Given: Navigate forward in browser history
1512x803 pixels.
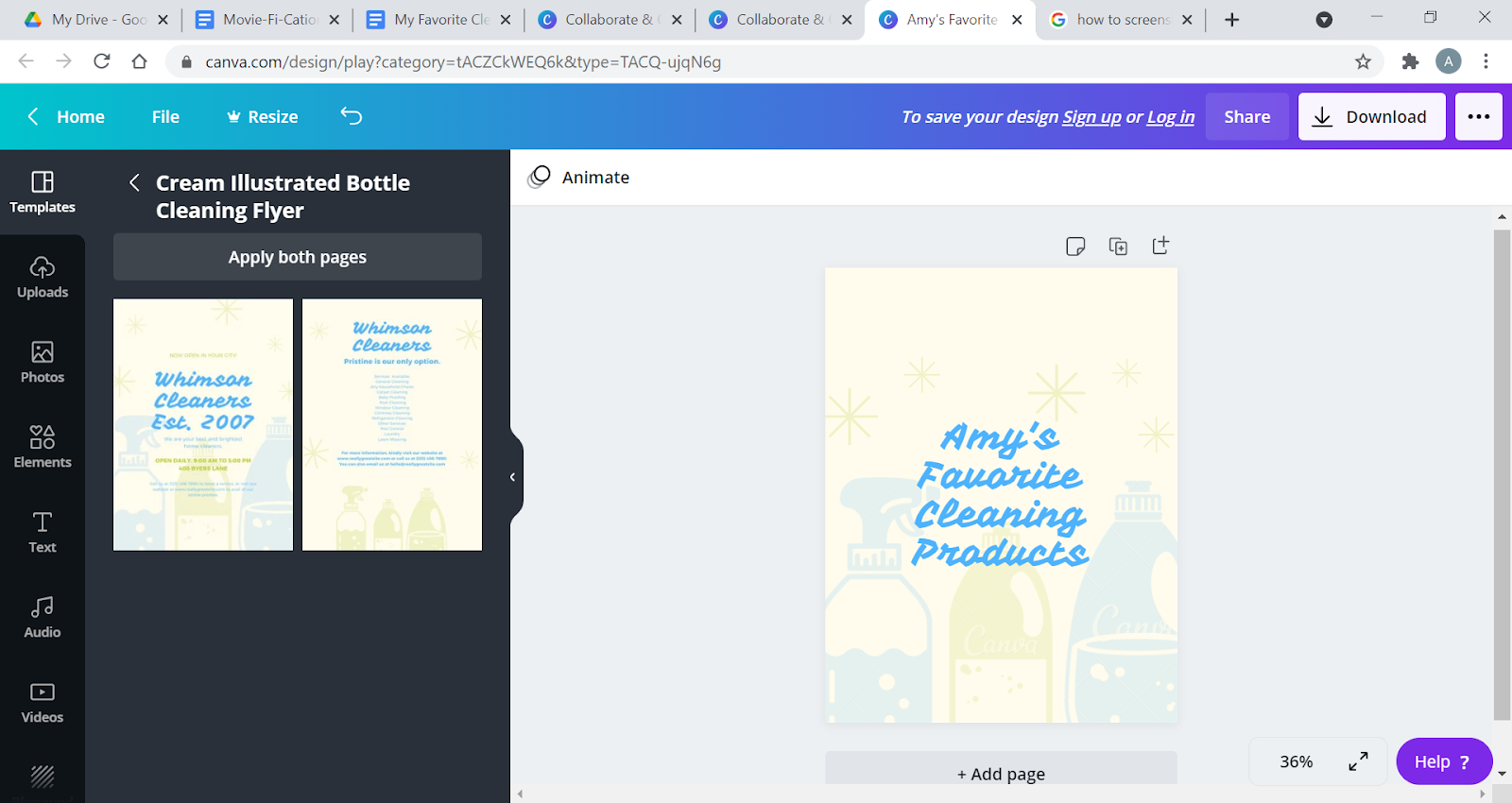Looking at the screenshot, I should click(x=64, y=61).
